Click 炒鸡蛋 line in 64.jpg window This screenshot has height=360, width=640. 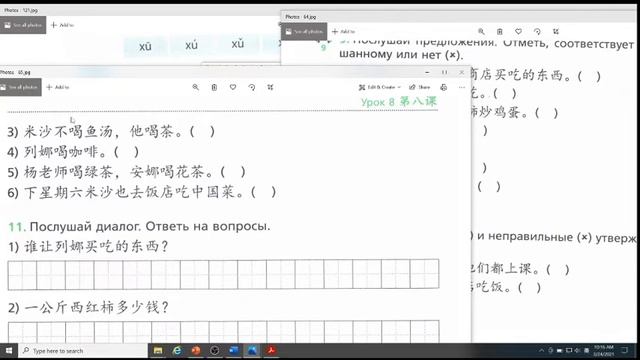[x=514, y=112]
